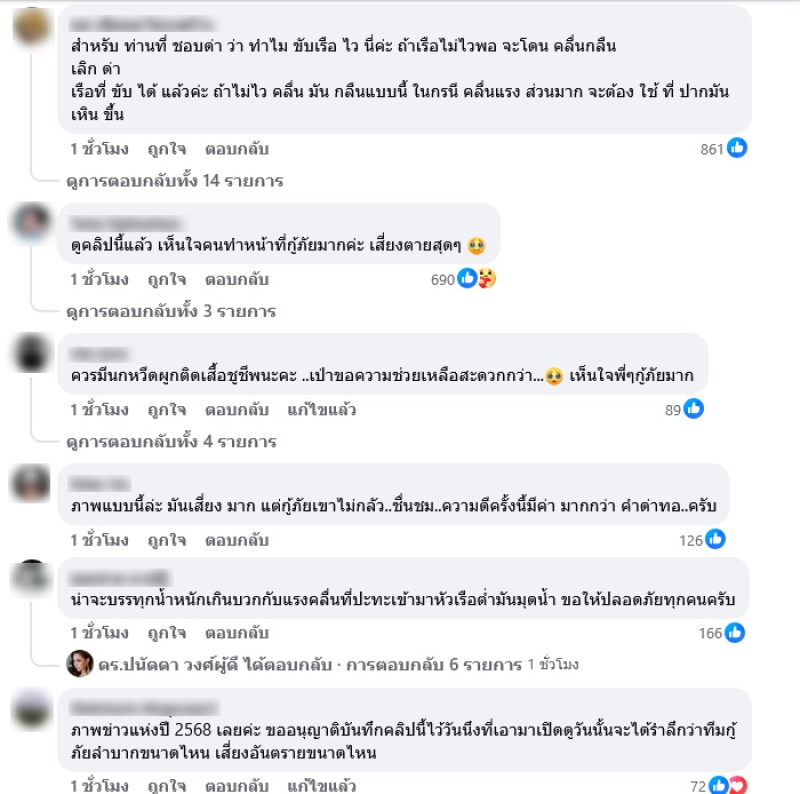800x794 pixels.
Task: Click the like icon next to 126
Action: pos(715,539)
